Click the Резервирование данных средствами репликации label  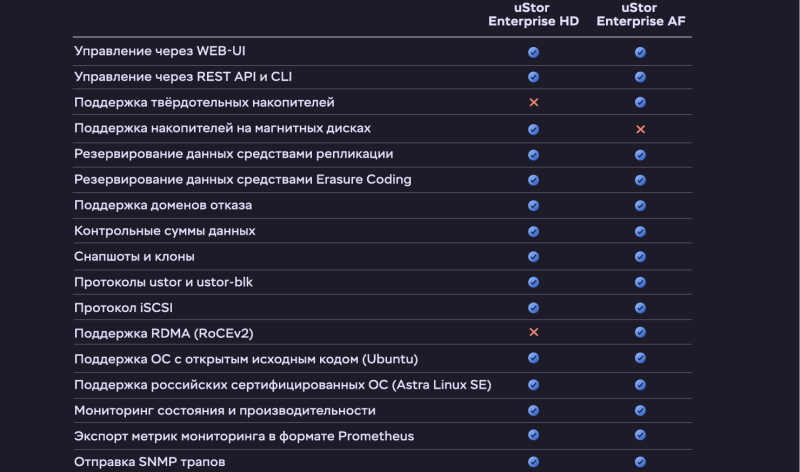(x=234, y=154)
